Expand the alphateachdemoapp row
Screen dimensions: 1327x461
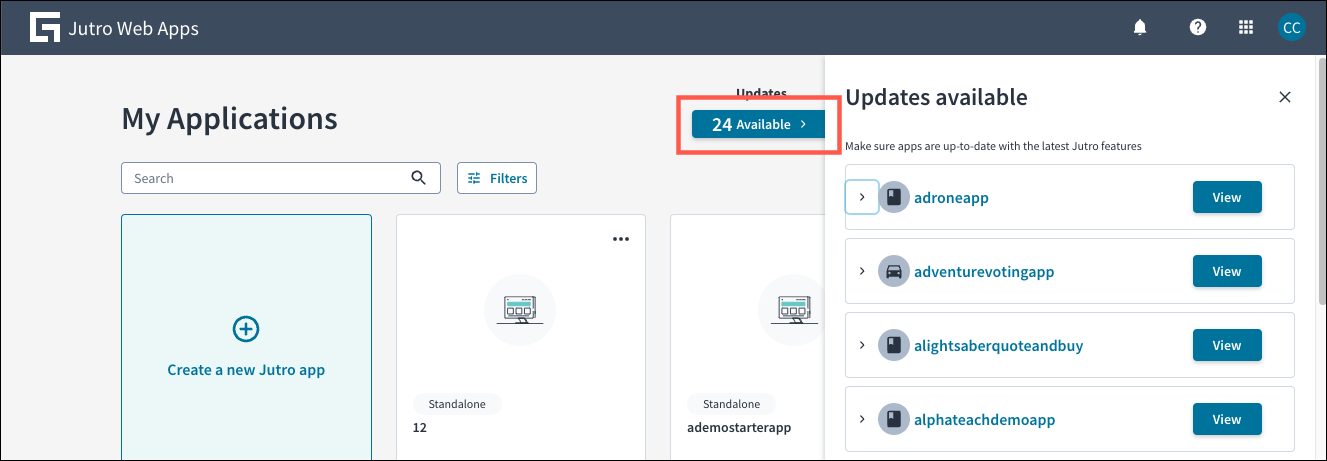[x=862, y=419]
